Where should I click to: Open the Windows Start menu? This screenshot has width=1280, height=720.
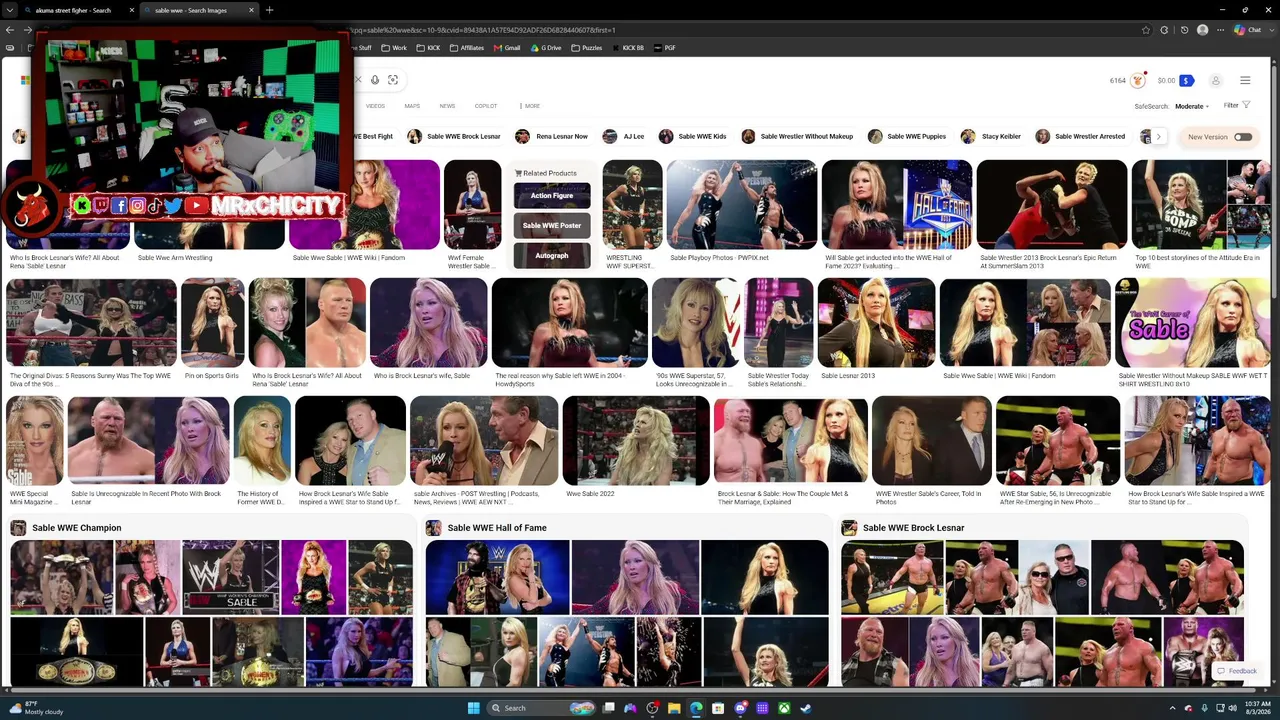(473, 708)
